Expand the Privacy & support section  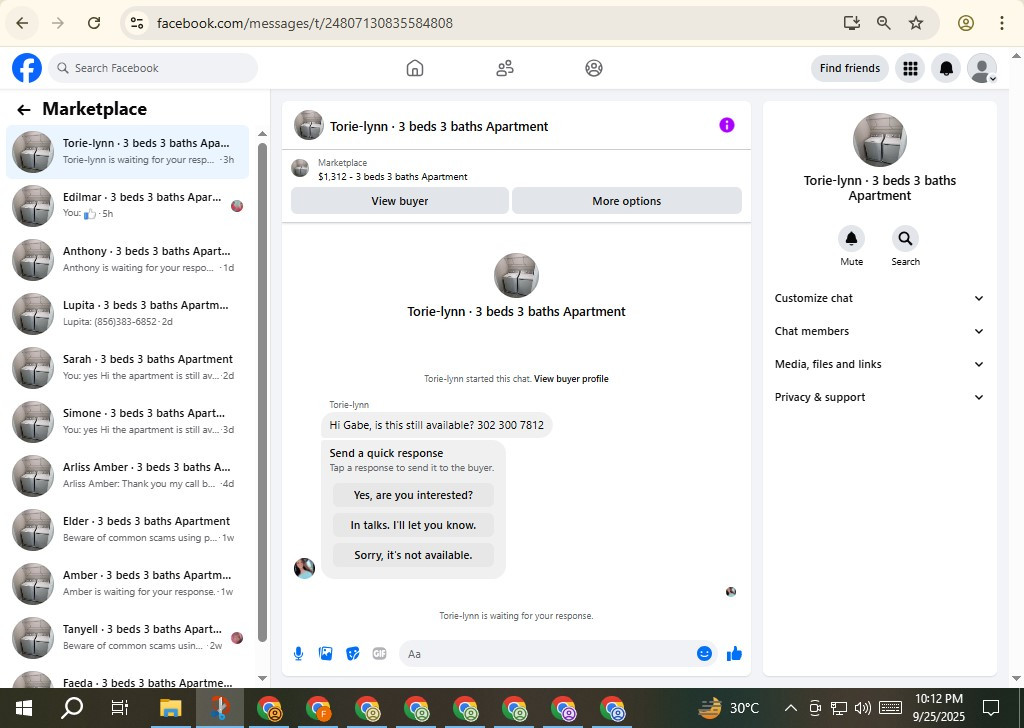(x=879, y=397)
